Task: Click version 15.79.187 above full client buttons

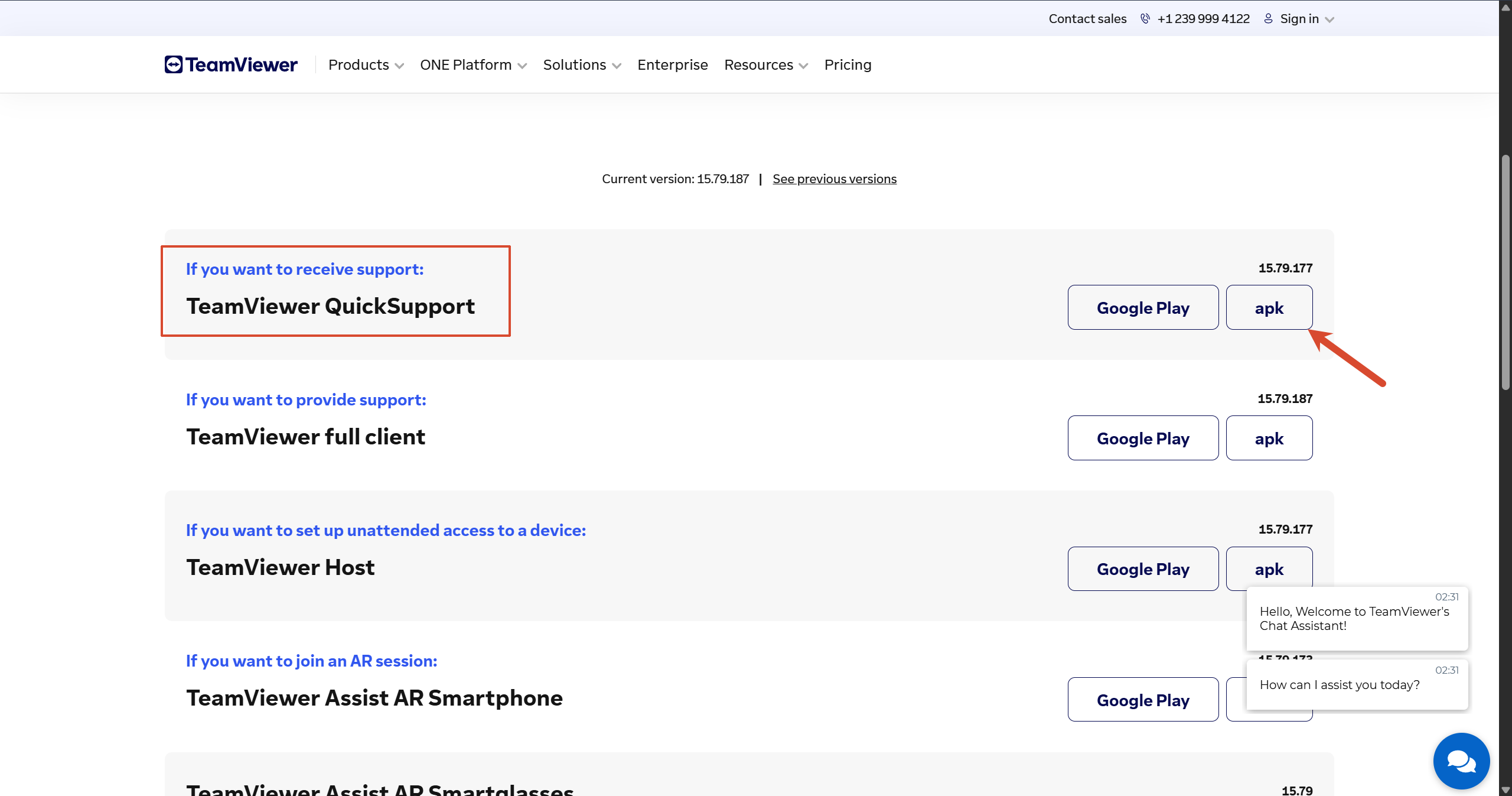Action: coord(1285,398)
